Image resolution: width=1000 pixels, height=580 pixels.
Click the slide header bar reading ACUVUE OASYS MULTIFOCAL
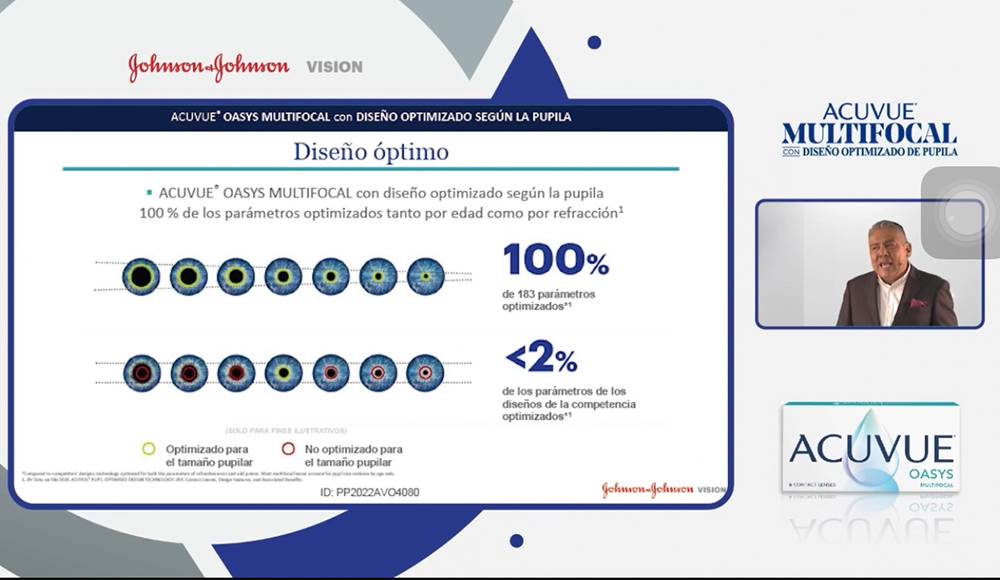(x=370, y=117)
